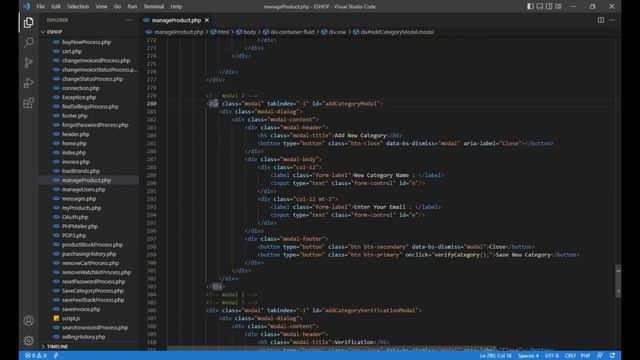Click div#addCategoryModal.modal in breadcrumb
Screen dimensions: 640x360
point(397,32)
